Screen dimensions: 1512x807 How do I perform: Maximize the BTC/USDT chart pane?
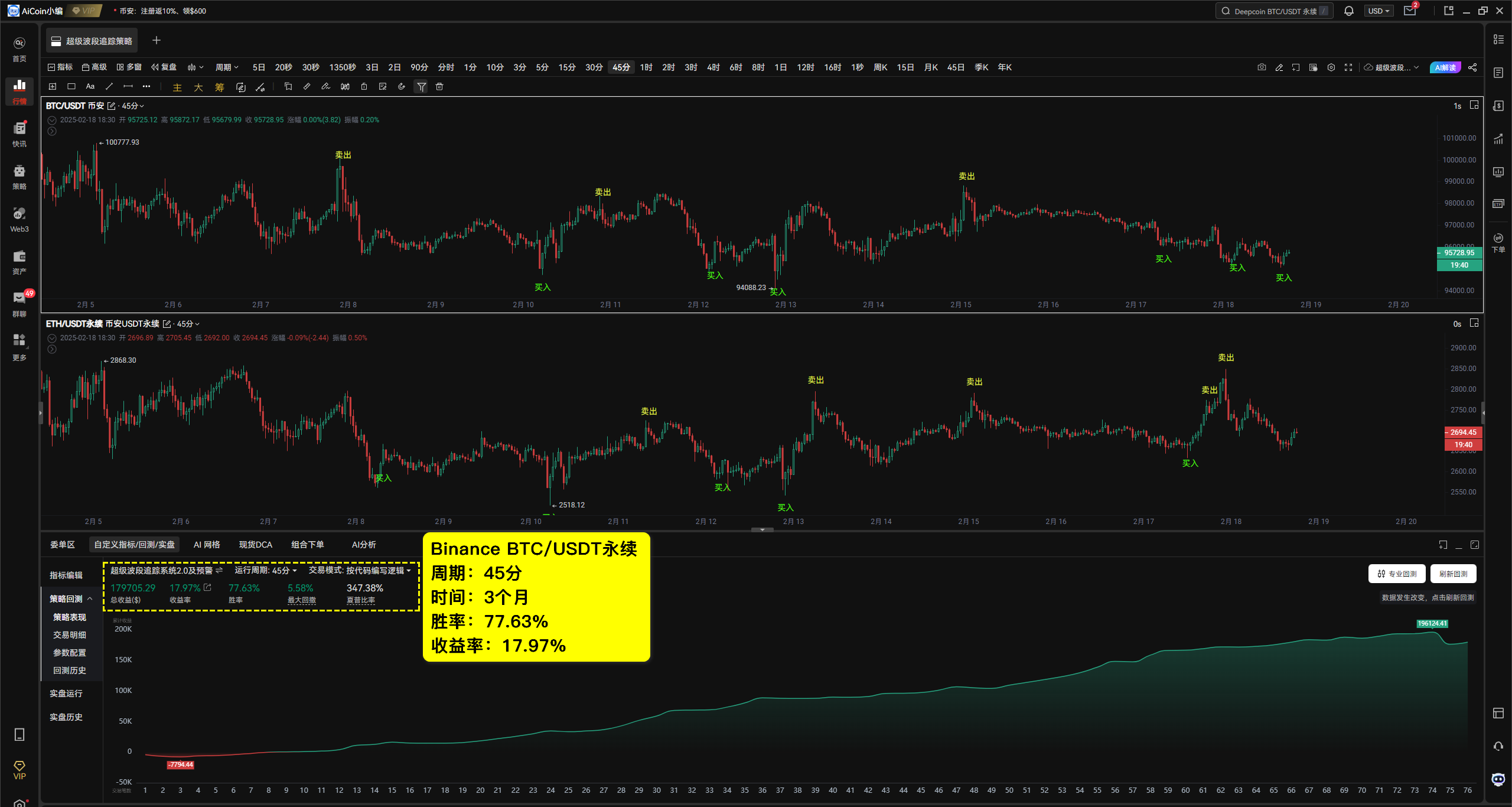click(1474, 105)
